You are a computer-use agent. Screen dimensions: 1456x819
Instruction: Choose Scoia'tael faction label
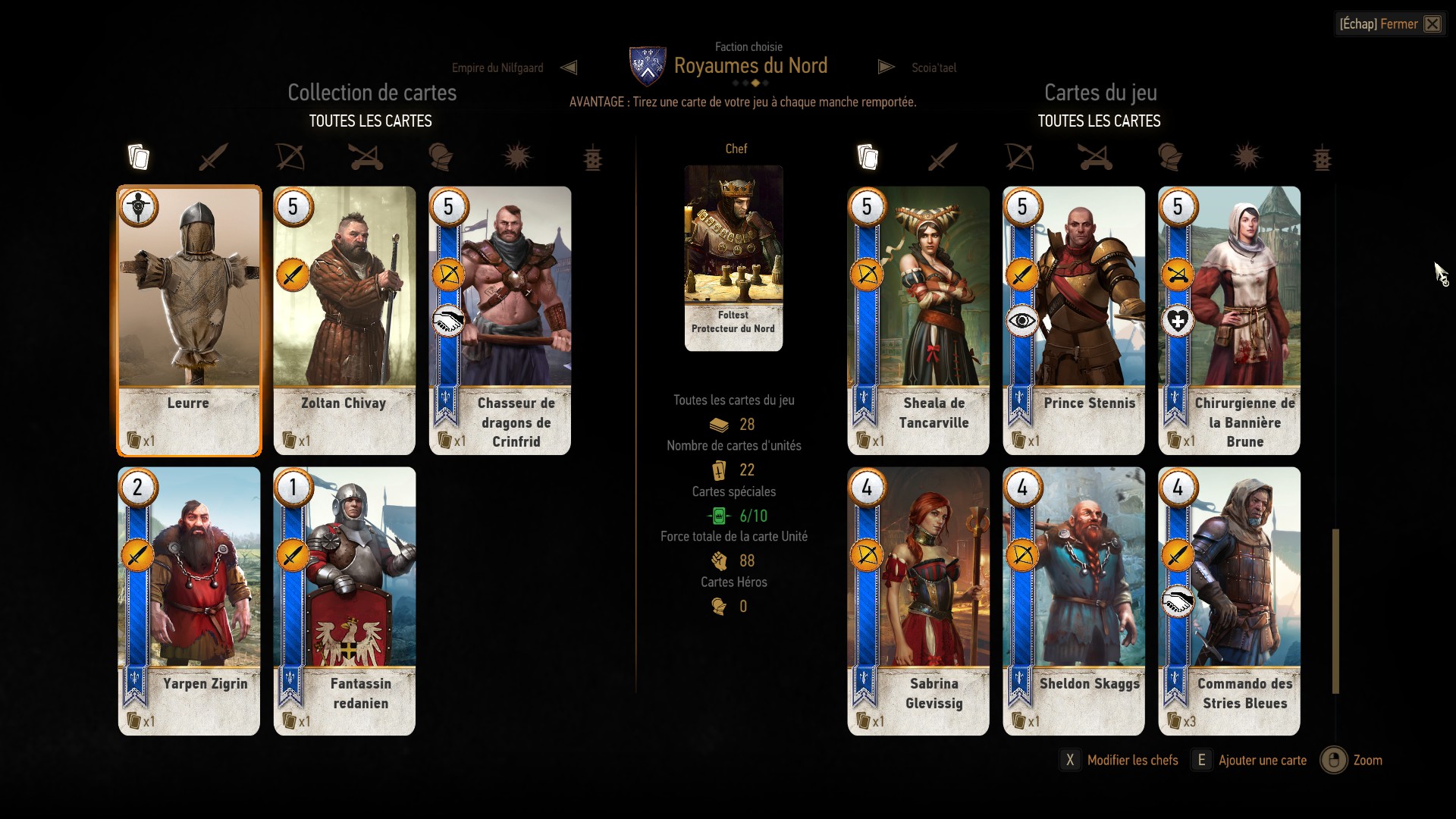click(934, 67)
